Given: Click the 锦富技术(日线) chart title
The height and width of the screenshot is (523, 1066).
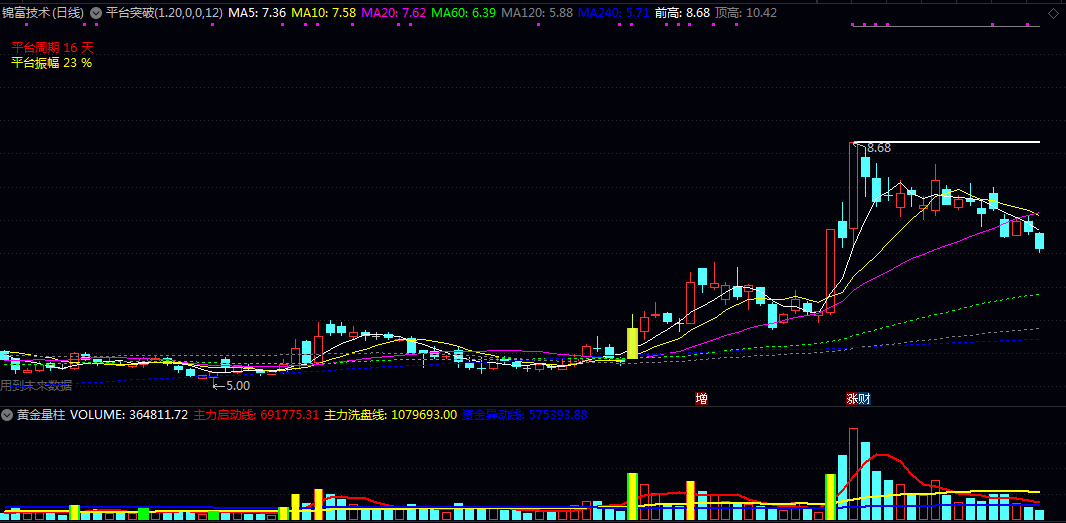Looking at the screenshot, I should [44, 13].
